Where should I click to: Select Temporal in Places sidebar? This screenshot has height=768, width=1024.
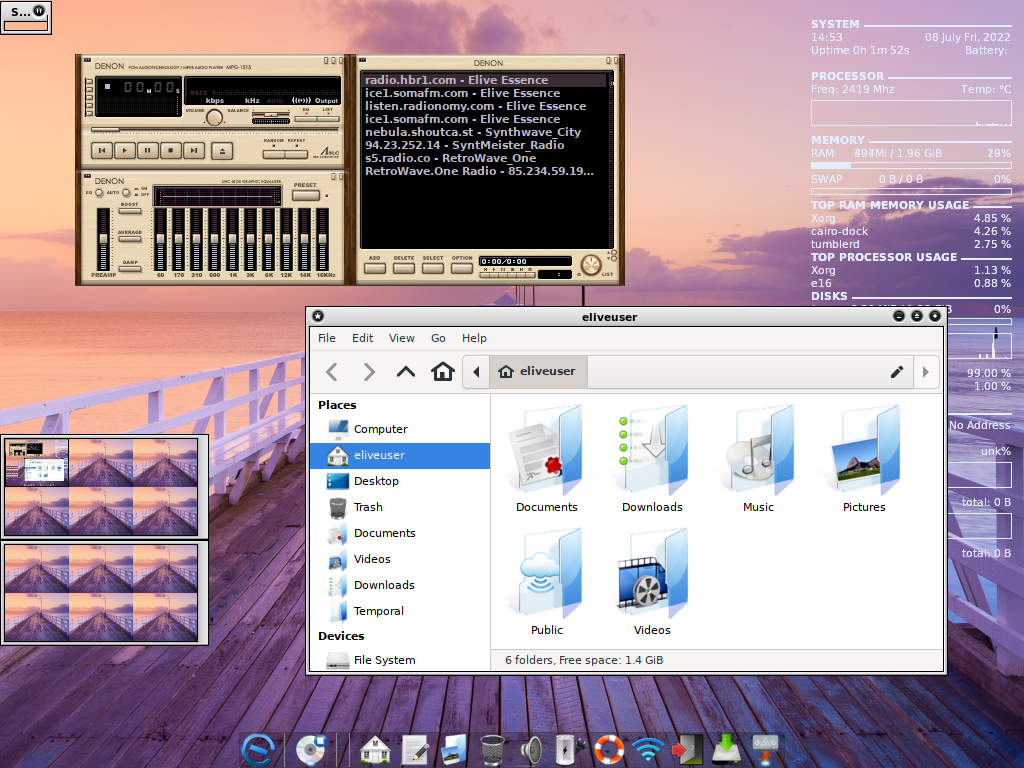pyautogui.click(x=400, y=611)
